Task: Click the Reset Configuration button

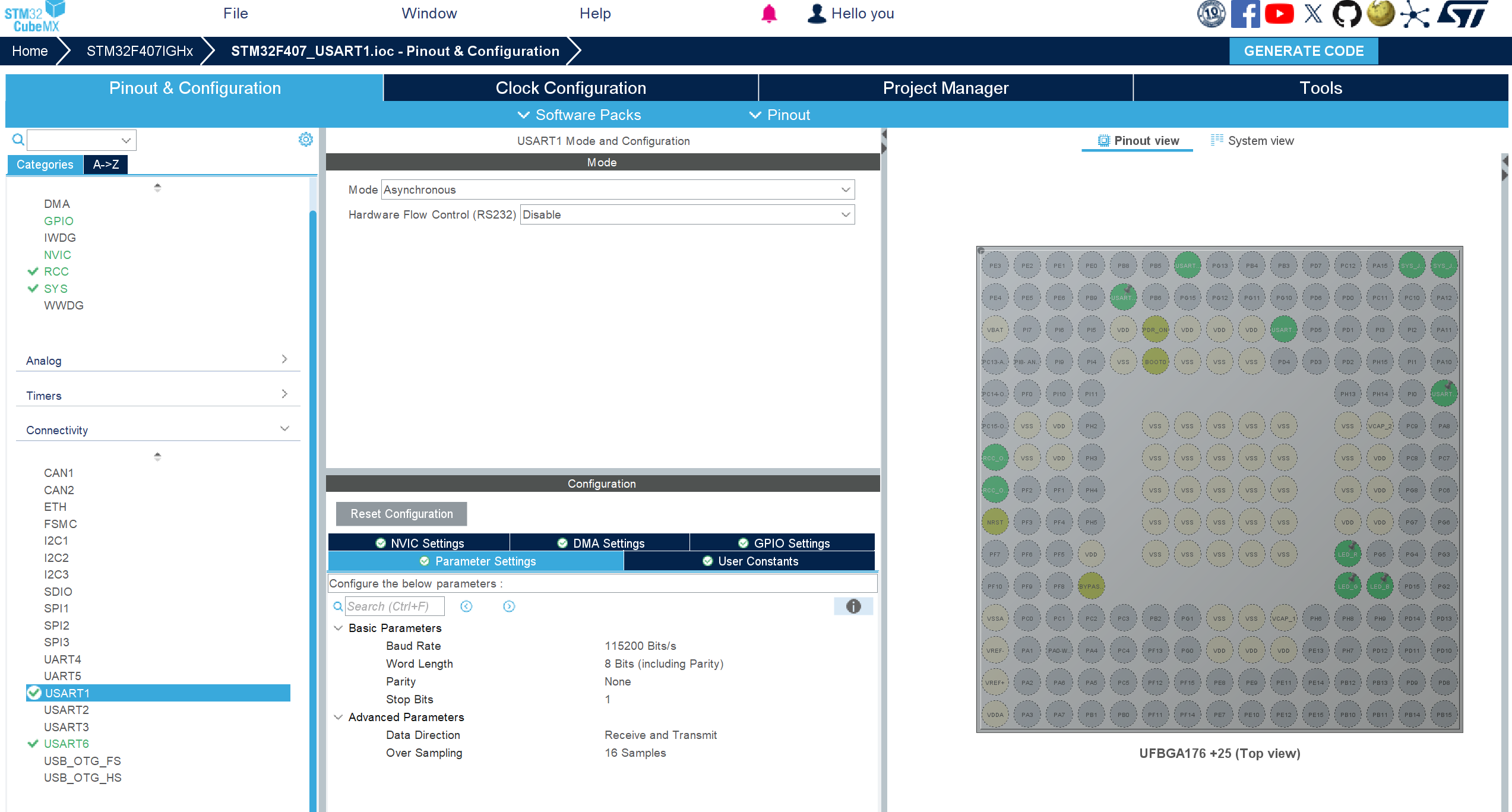Action: tap(401, 514)
